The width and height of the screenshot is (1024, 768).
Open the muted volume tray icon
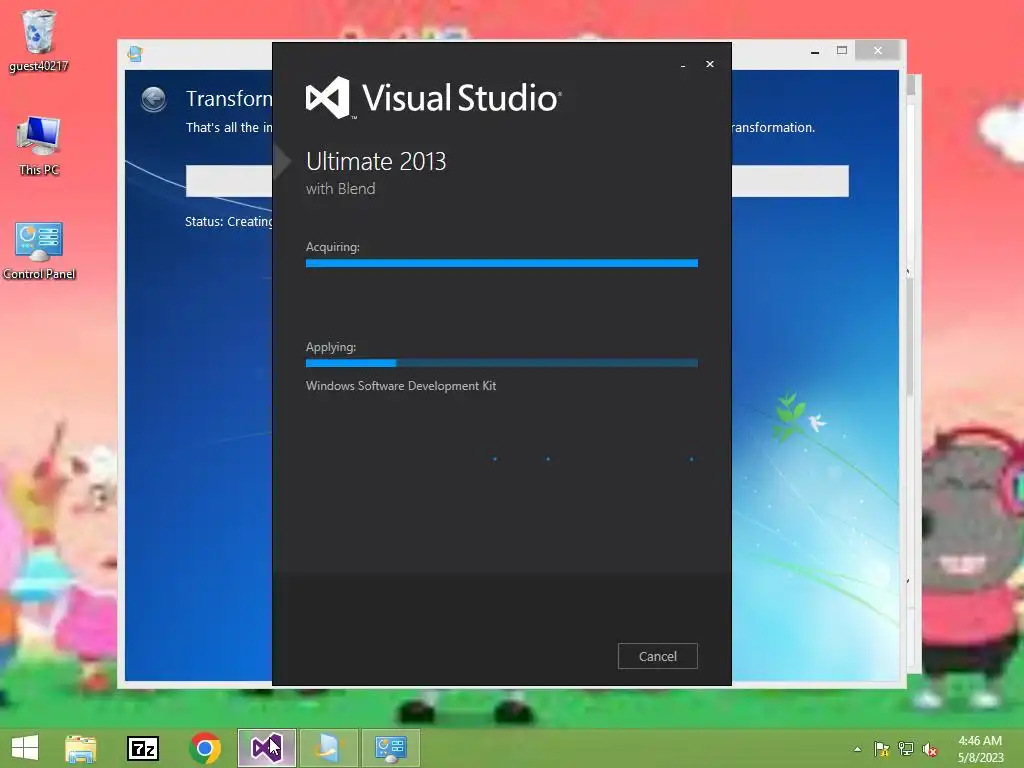point(930,749)
